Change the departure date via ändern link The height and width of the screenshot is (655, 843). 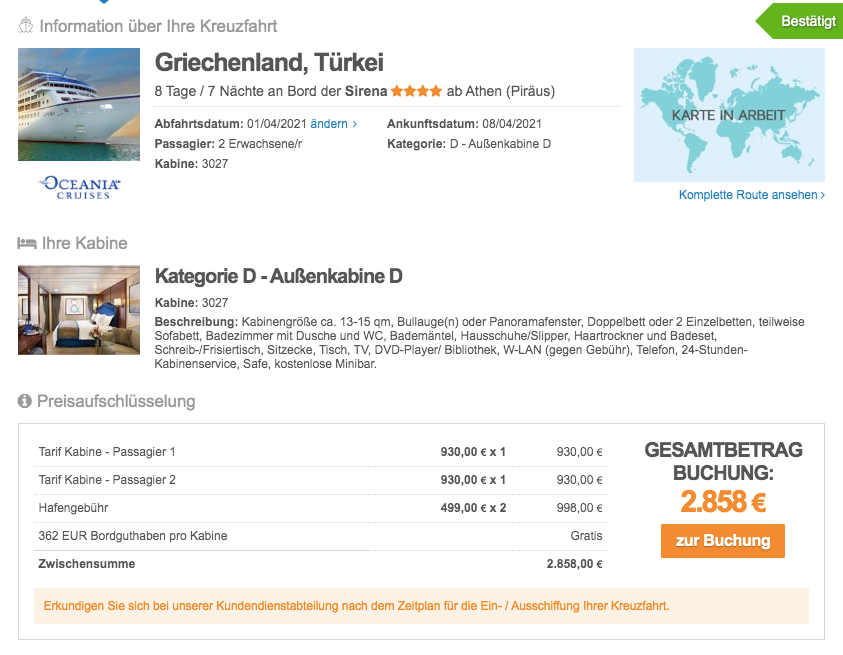333,124
